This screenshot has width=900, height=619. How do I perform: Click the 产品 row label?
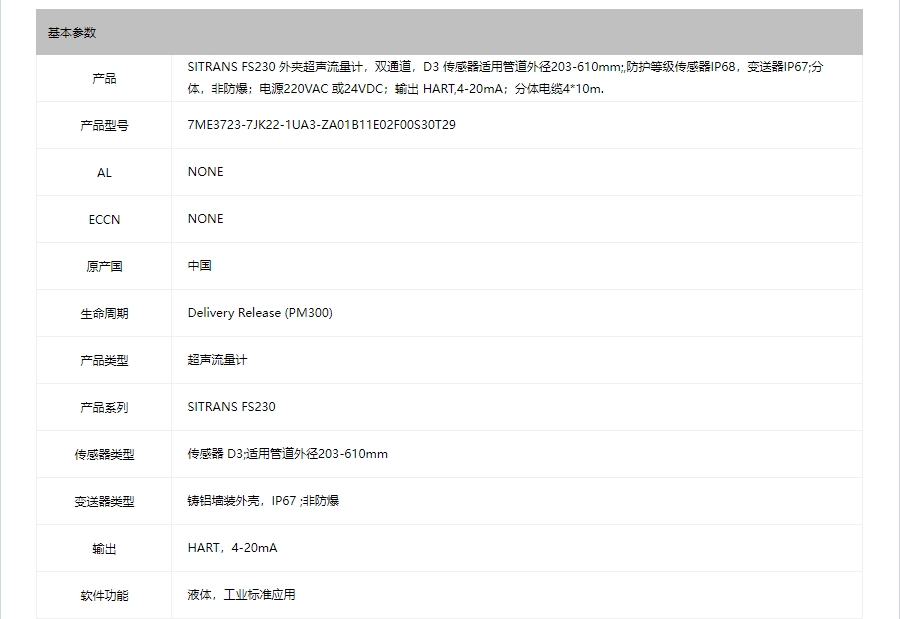click(x=104, y=78)
